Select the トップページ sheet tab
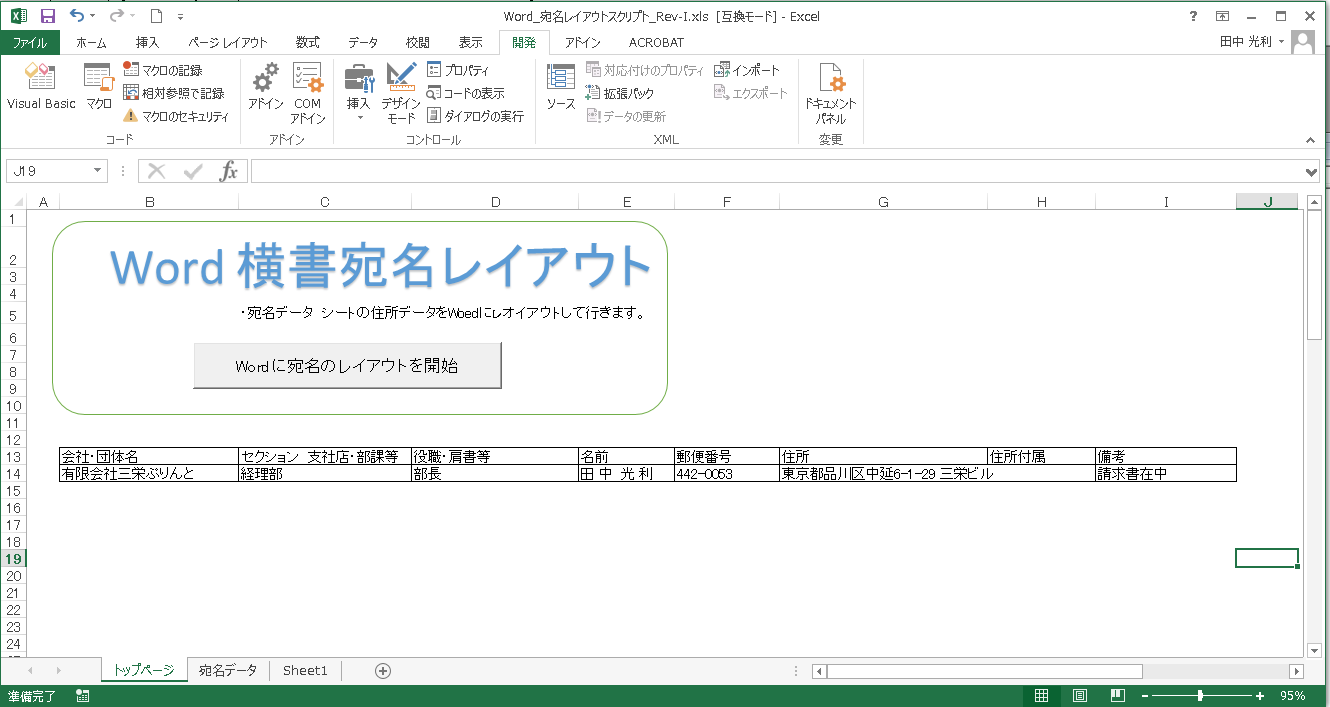The height and width of the screenshot is (707, 1330). click(144, 670)
